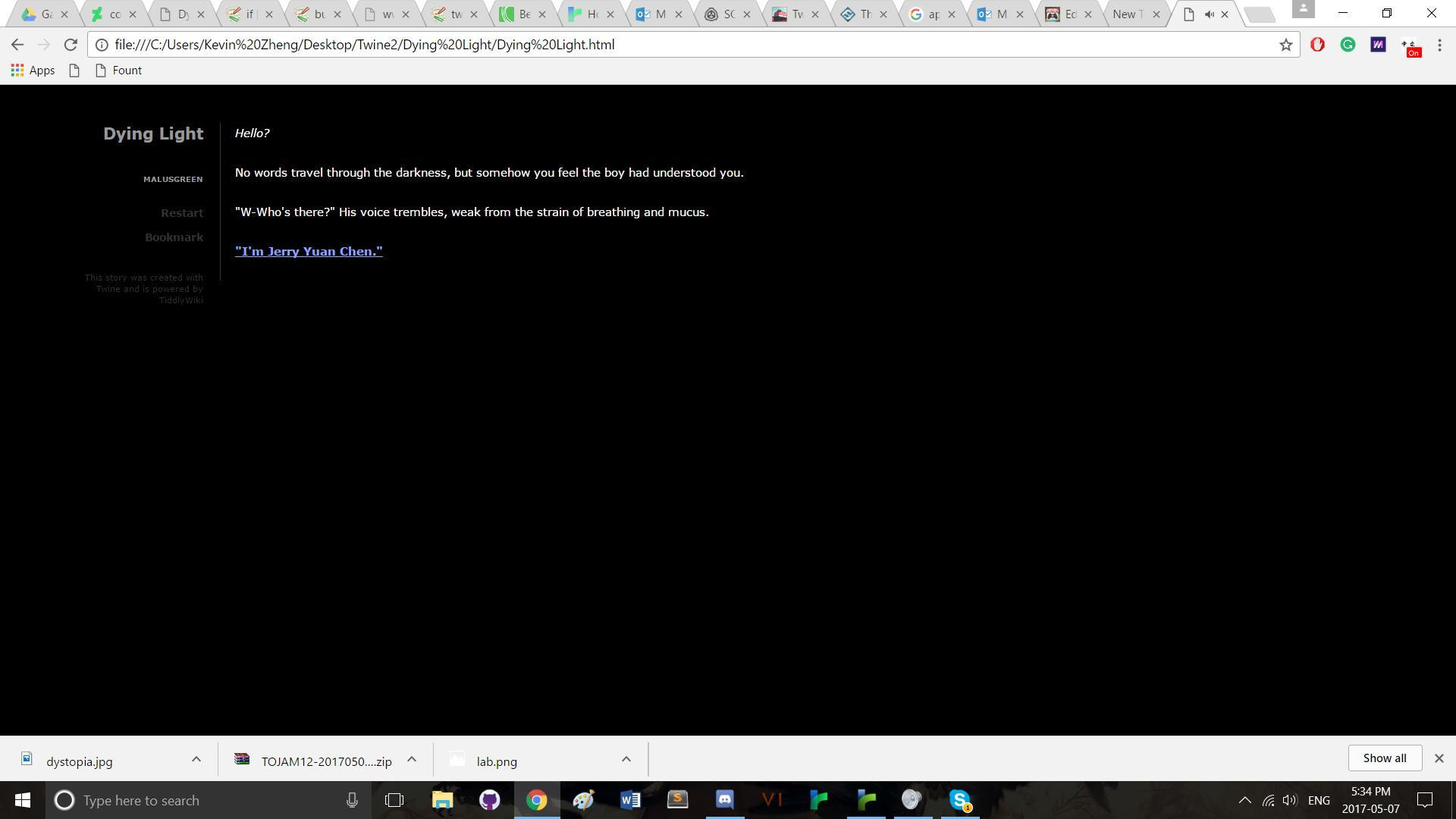The image size is (1456, 819).
Task: Expand options for lab.png download
Action: coord(626,759)
